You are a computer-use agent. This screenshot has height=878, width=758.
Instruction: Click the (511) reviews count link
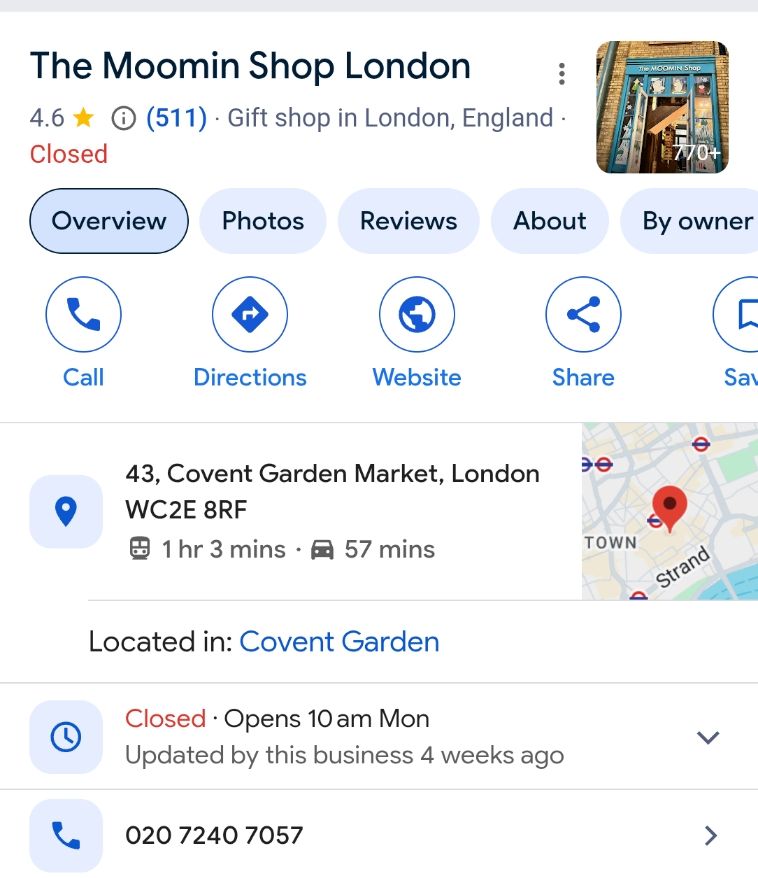coord(176,118)
